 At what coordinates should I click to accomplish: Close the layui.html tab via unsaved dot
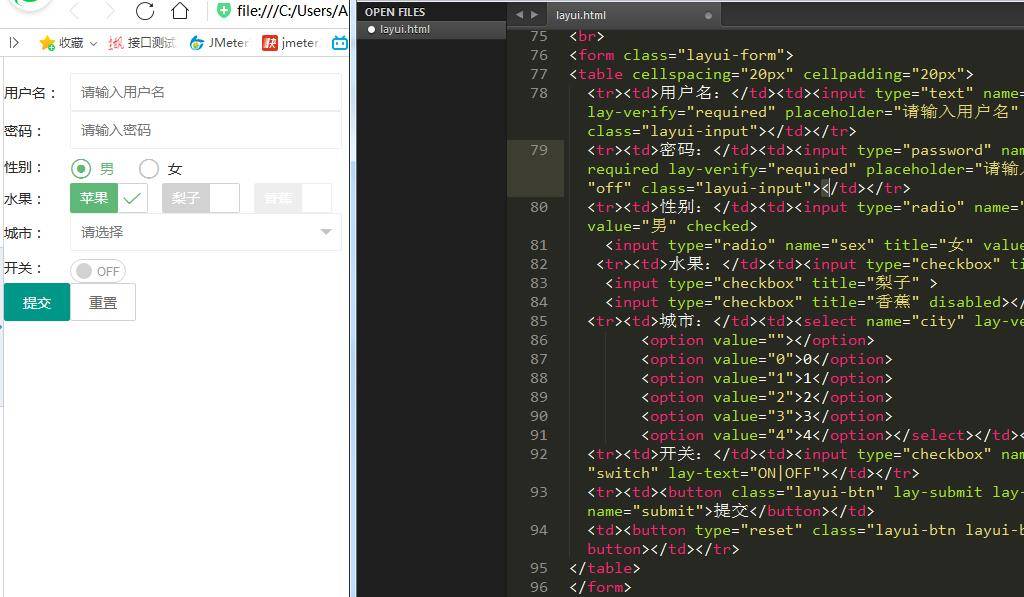pos(708,15)
